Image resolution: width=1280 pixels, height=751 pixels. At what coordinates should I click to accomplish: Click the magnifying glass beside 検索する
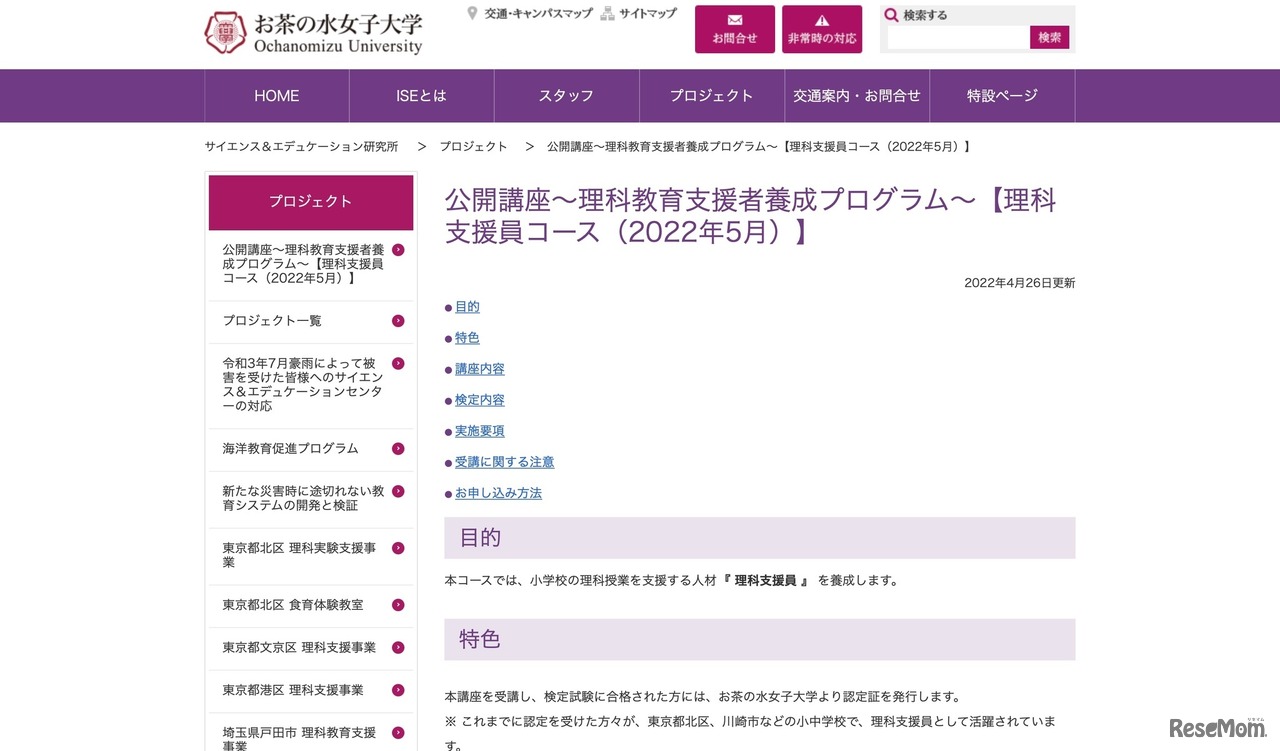point(891,13)
